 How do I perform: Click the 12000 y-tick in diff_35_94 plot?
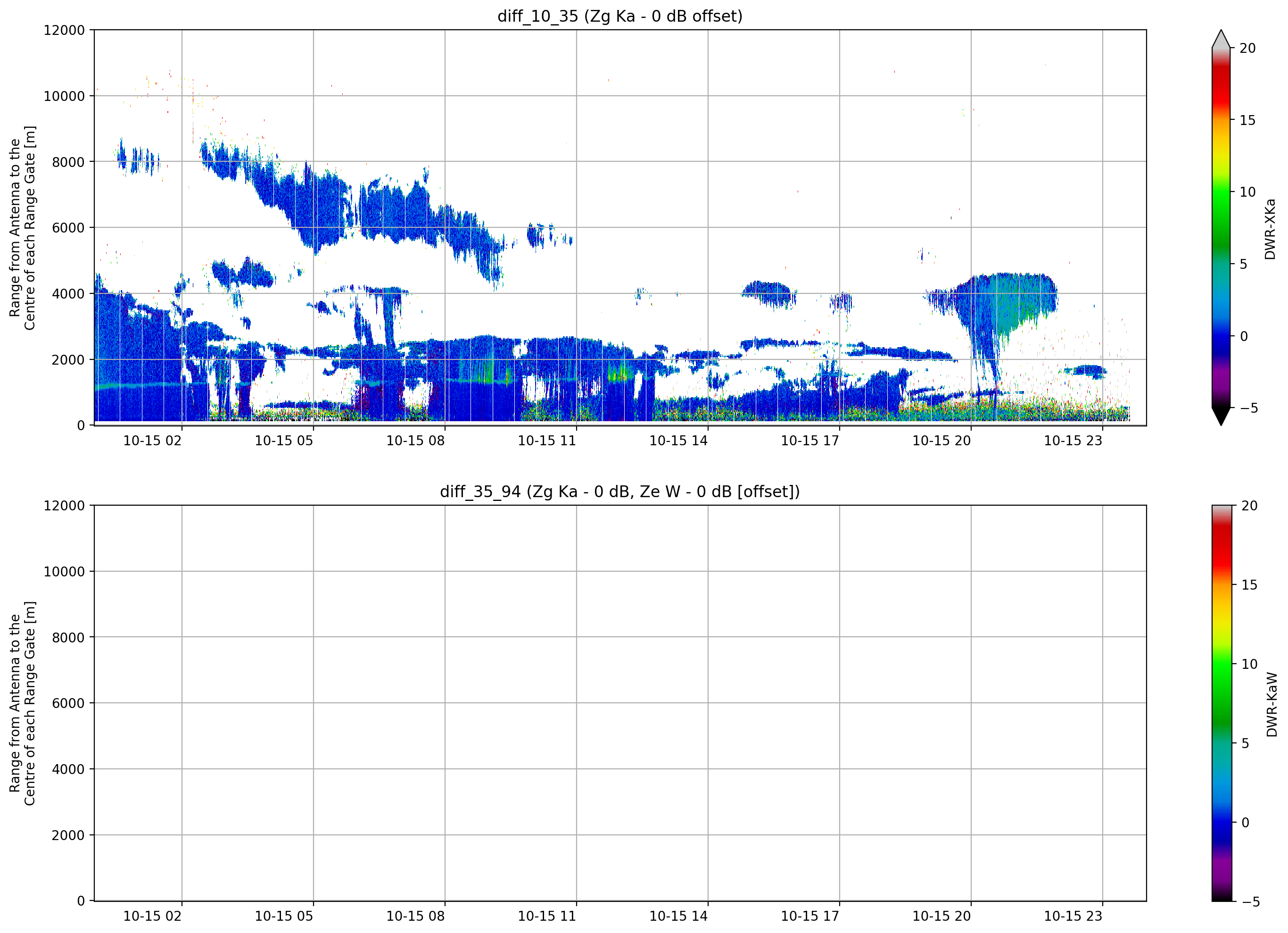coord(64,506)
